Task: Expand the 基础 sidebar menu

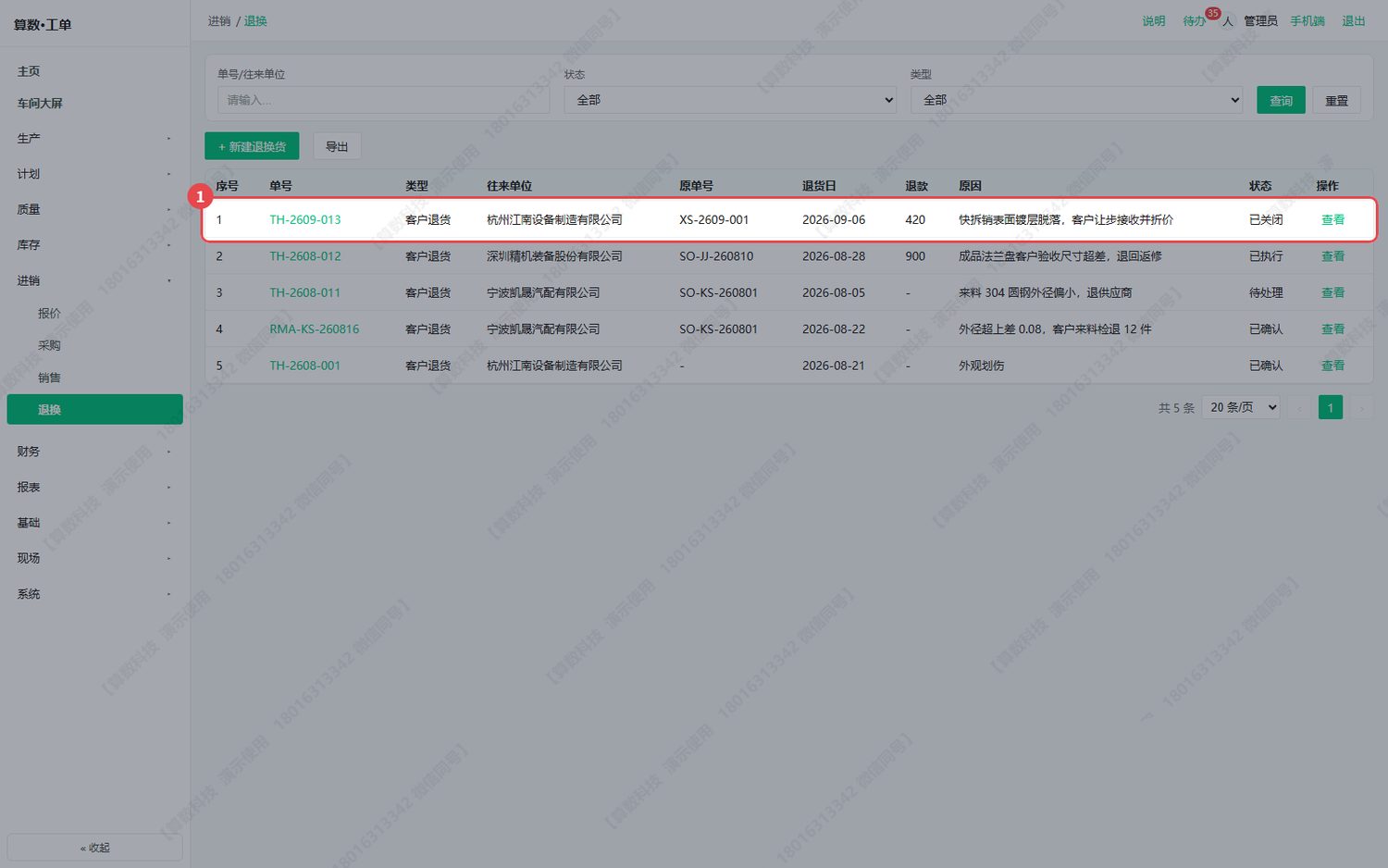Action: [94, 523]
